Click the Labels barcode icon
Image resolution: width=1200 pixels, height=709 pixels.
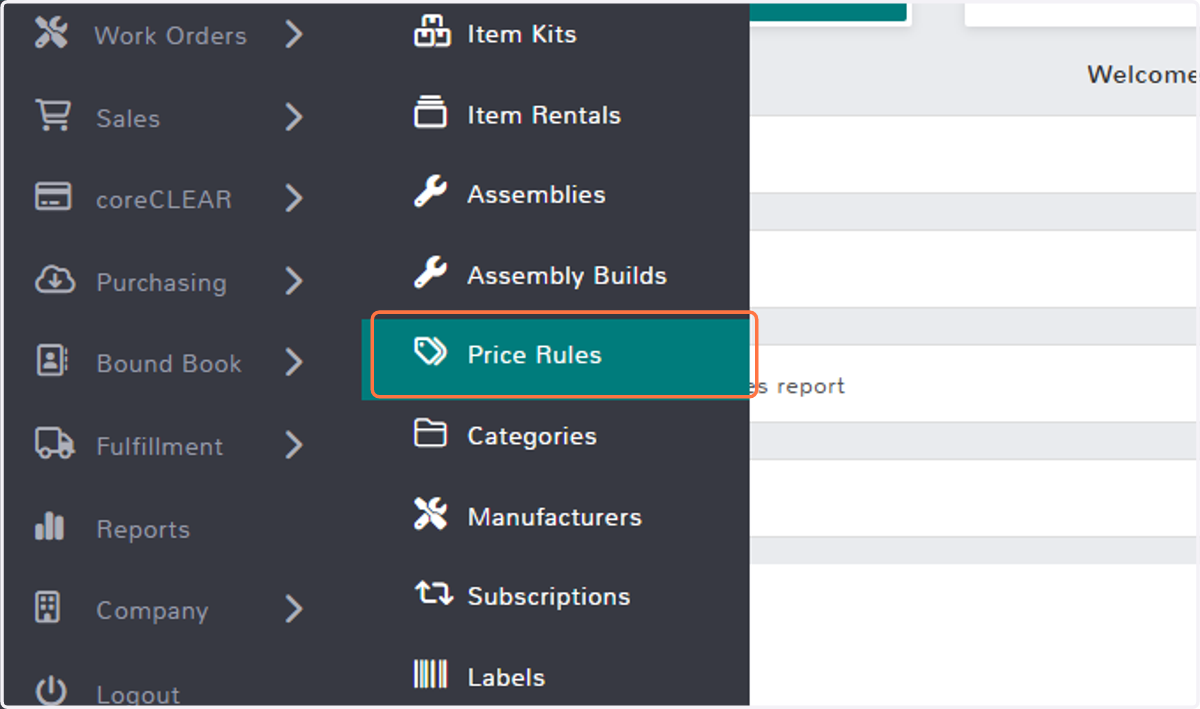pyautogui.click(x=431, y=675)
